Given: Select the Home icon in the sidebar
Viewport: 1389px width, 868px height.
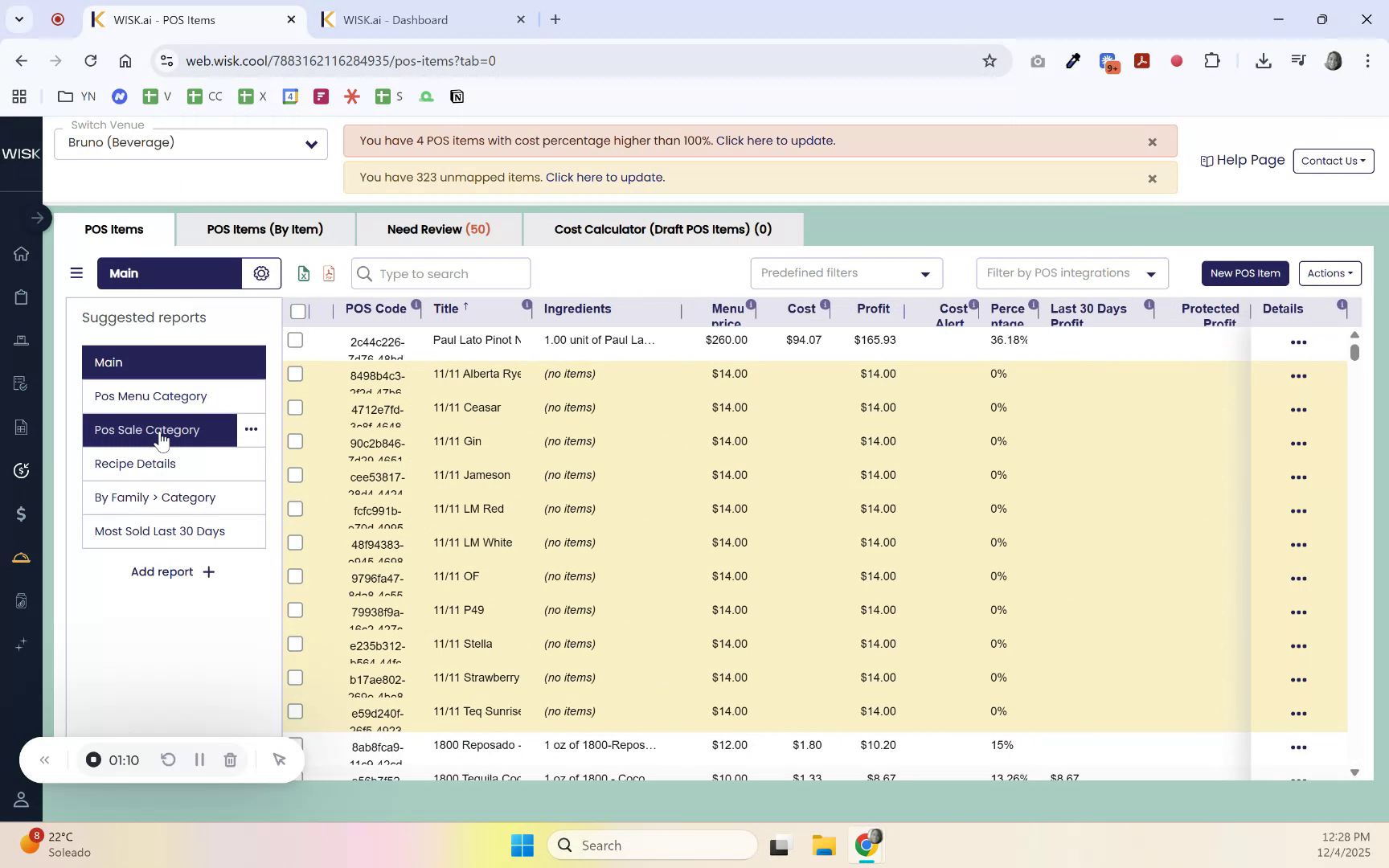Looking at the screenshot, I should [x=21, y=253].
